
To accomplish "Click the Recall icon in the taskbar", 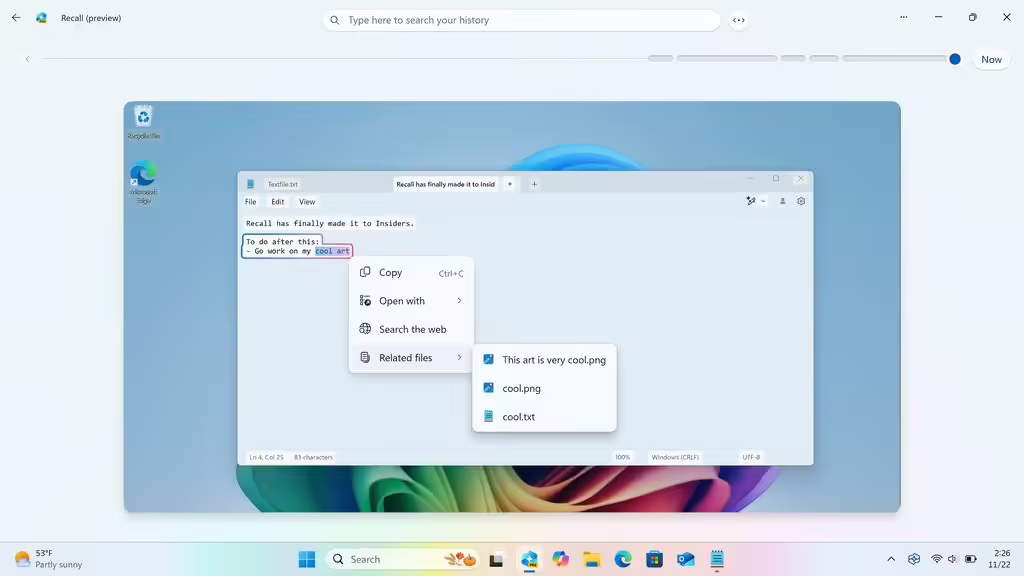I will (x=529, y=559).
